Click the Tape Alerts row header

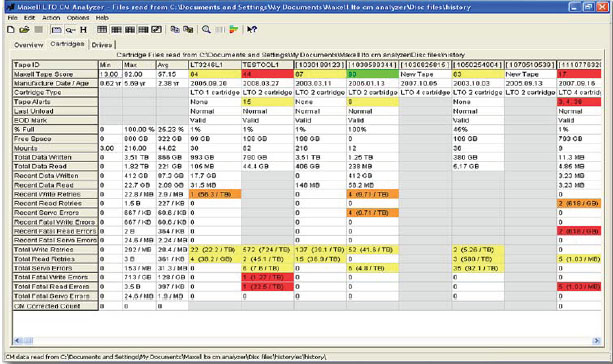[x=55, y=102]
